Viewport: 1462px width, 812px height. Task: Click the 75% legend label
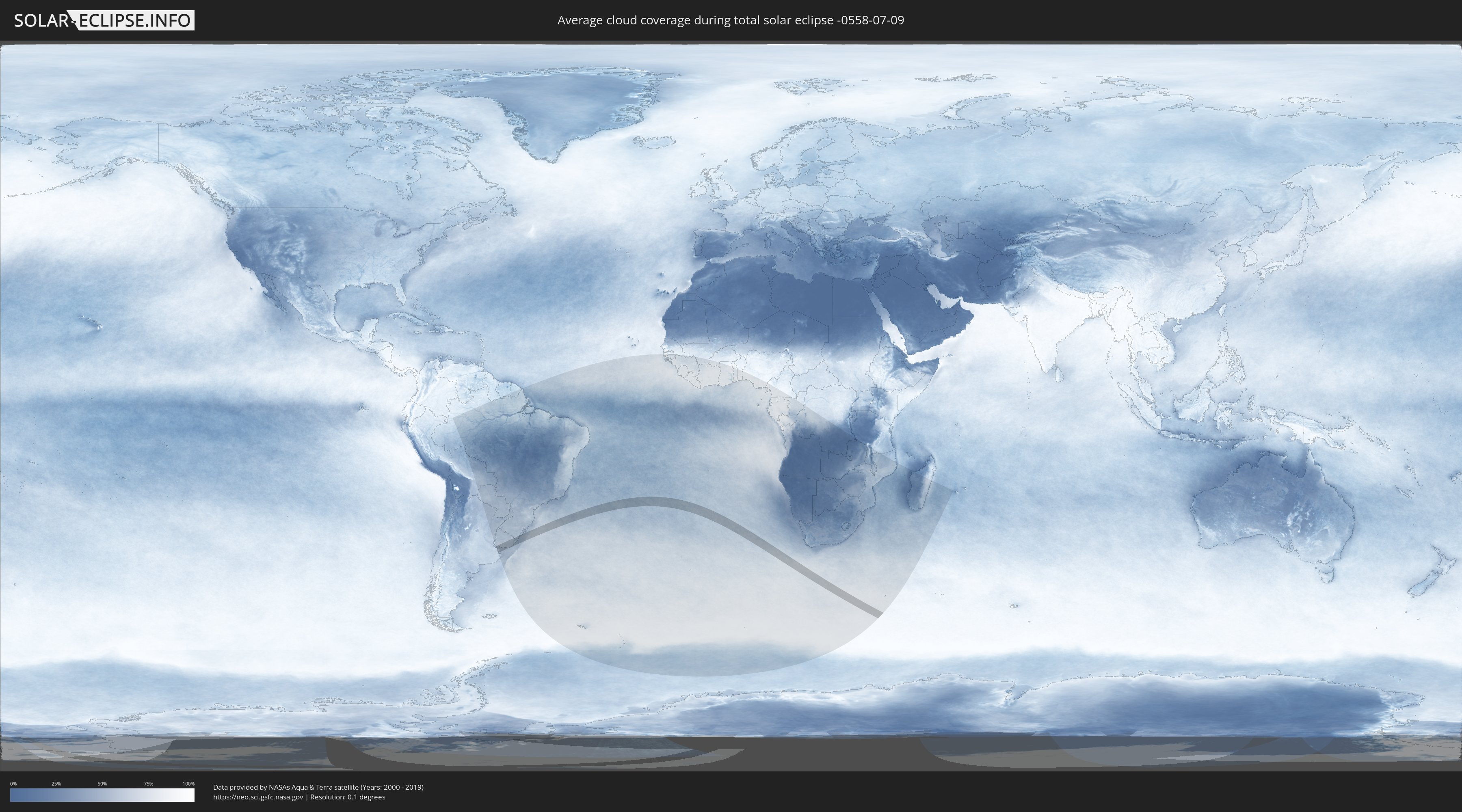tap(148, 784)
